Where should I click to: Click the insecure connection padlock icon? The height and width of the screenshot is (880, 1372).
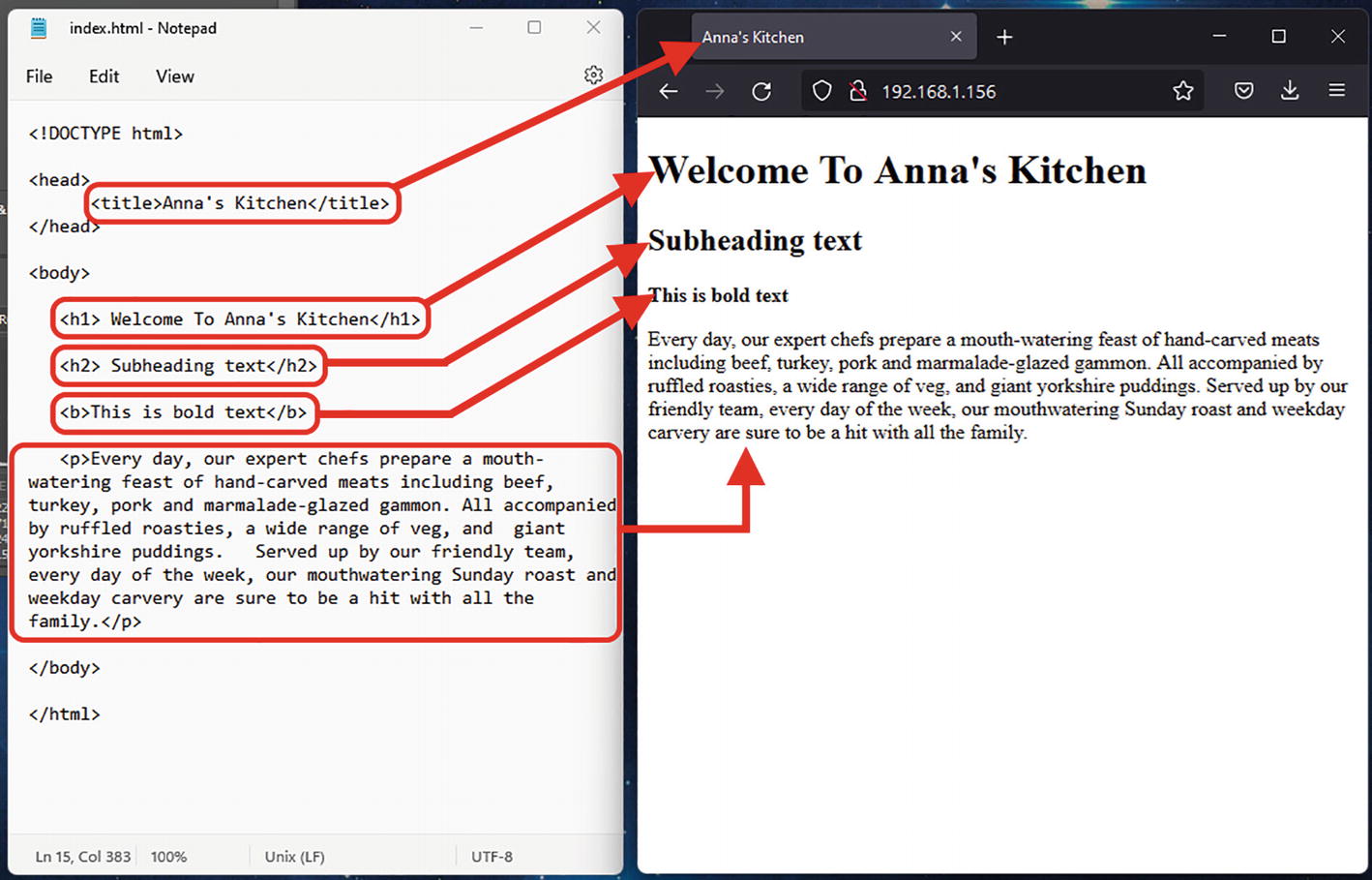[857, 91]
